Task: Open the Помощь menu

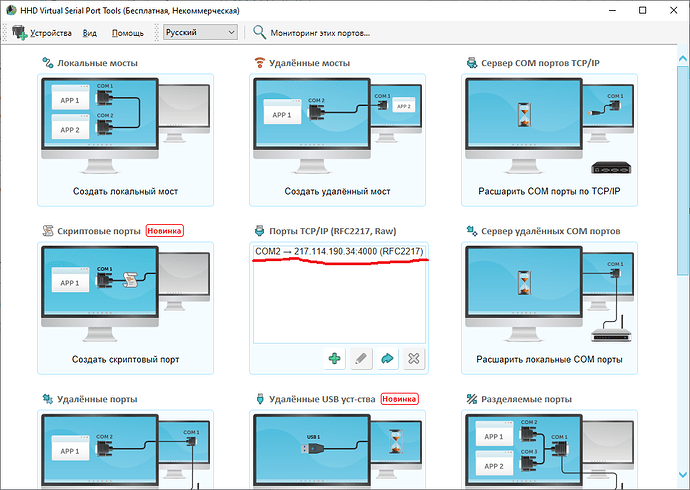Action: pyautogui.click(x=128, y=33)
